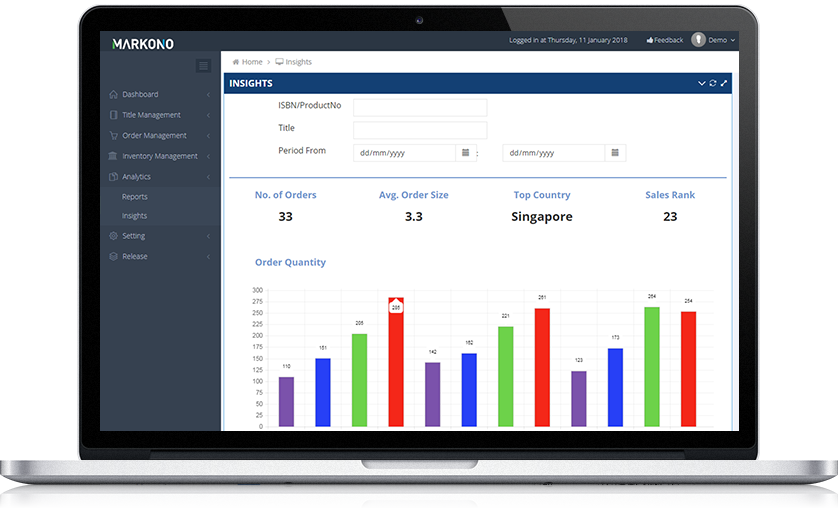Open Inventory Management in the sidebar
Screen dimensions: 838x512
160,156
